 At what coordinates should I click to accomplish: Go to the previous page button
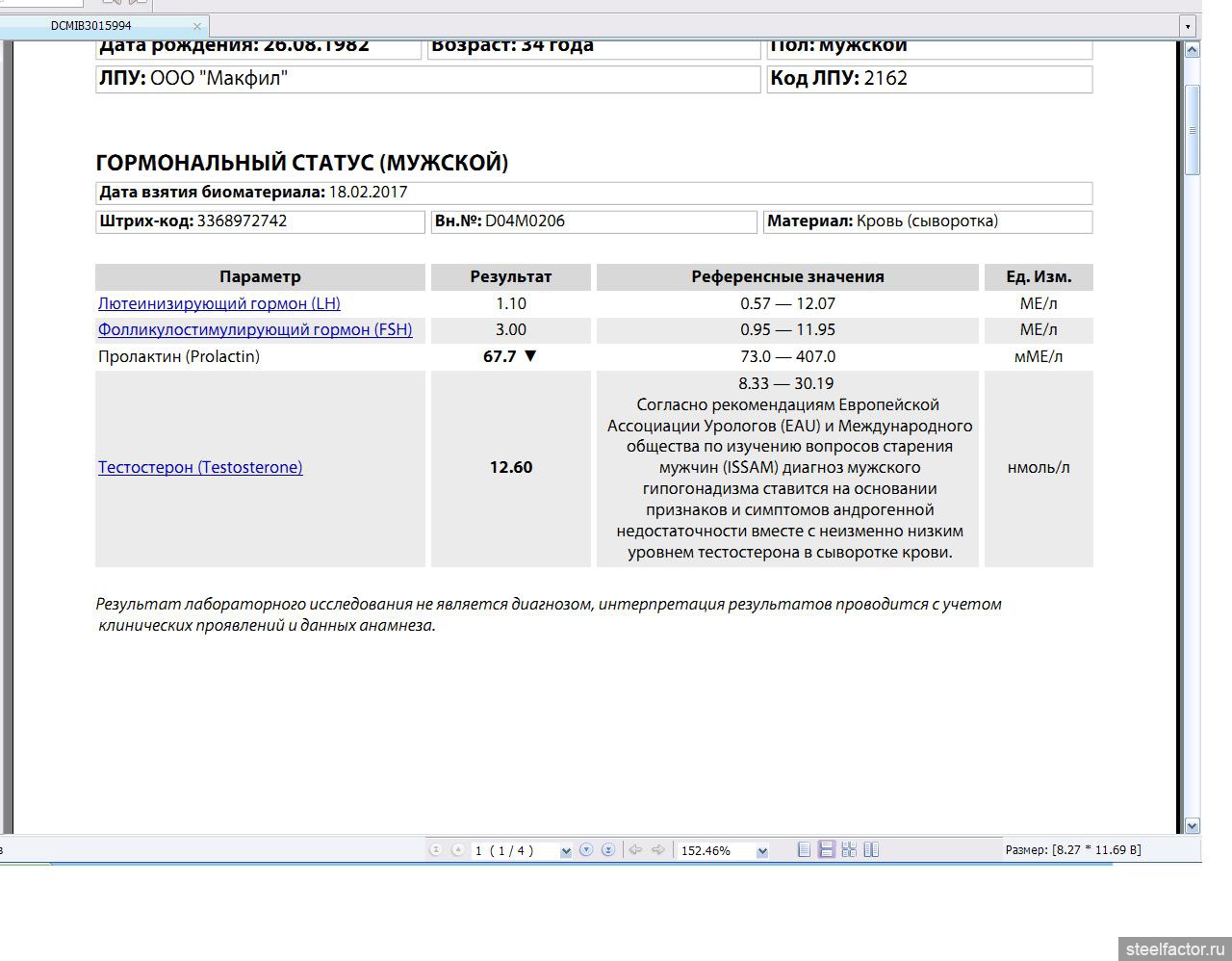(457, 849)
